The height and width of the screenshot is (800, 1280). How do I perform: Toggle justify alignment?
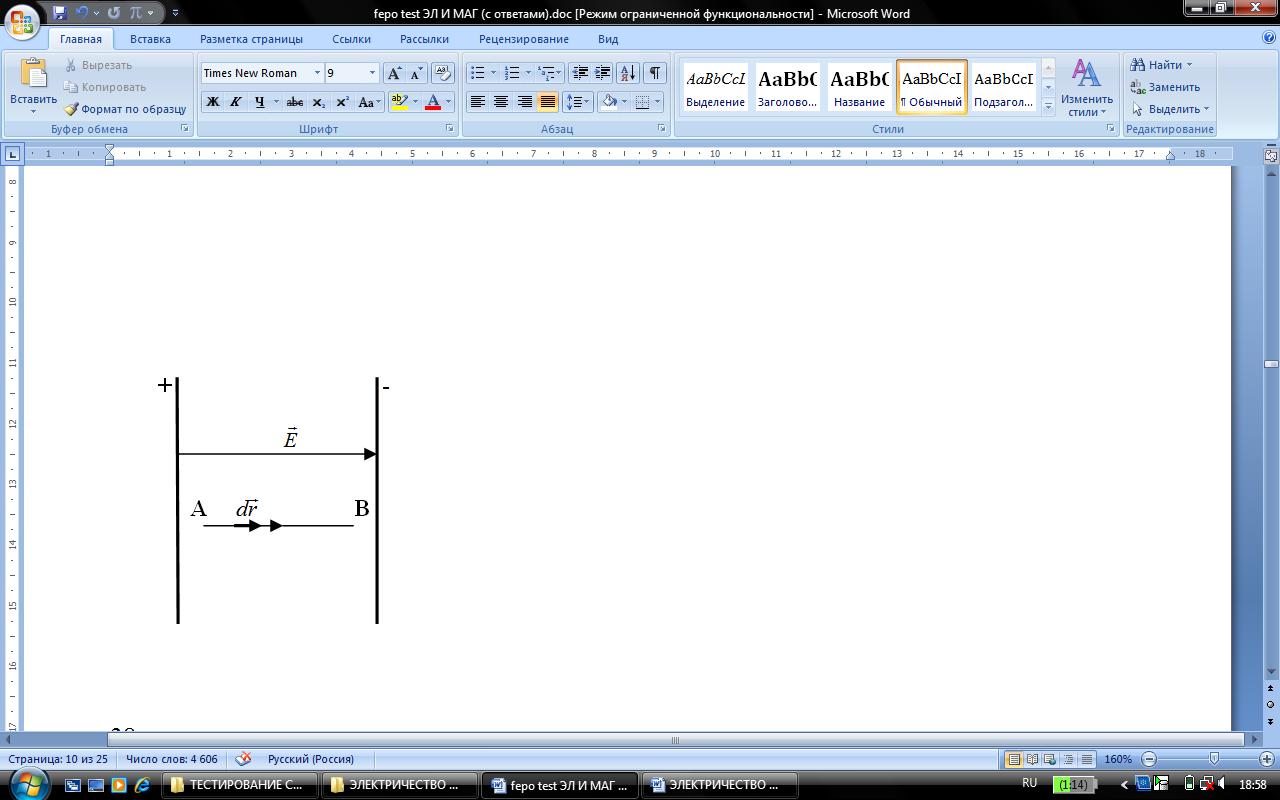[x=547, y=102]
